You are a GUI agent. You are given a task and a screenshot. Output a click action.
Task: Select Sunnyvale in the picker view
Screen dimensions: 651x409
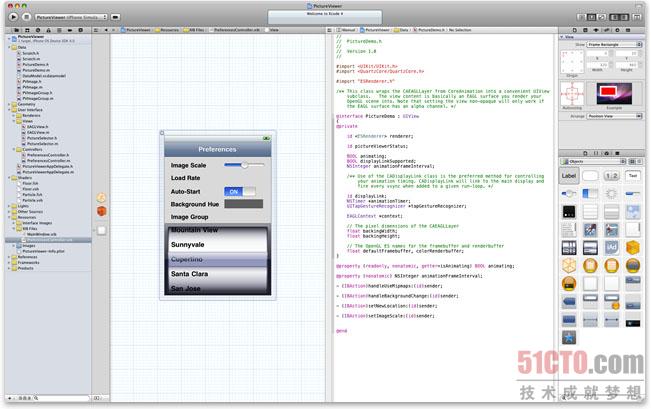point(188,245)
